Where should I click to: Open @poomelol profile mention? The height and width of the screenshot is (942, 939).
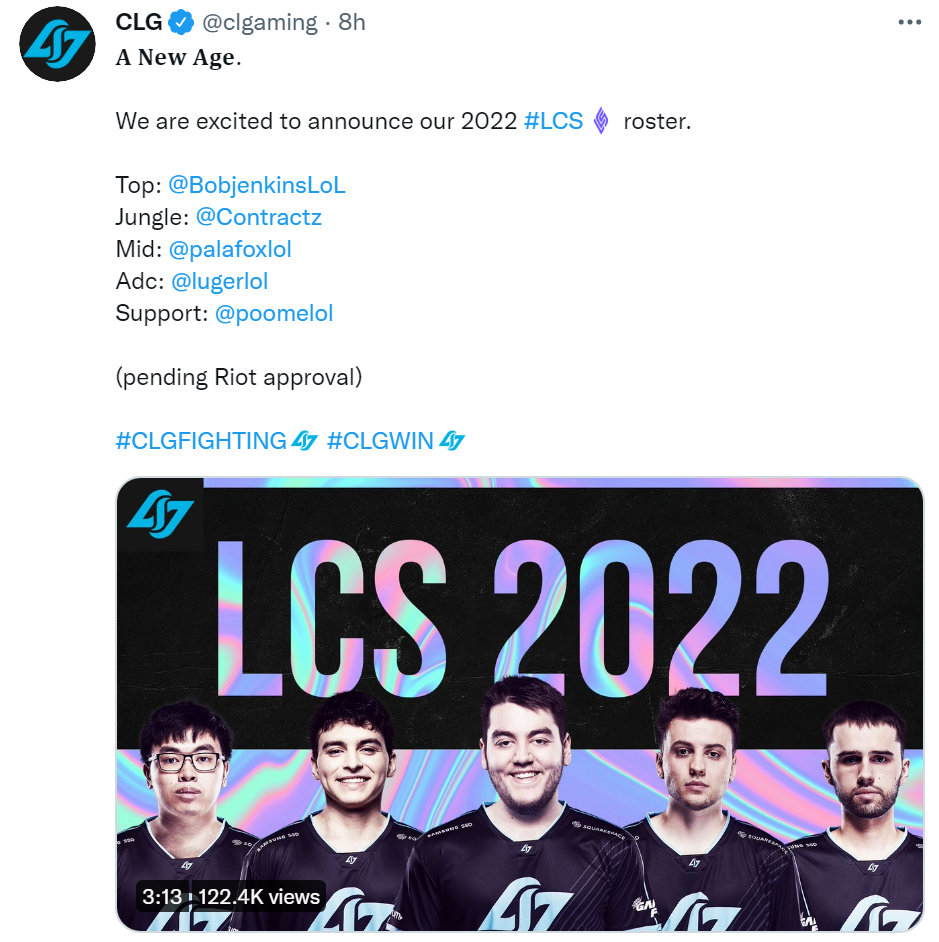point(274,313)
